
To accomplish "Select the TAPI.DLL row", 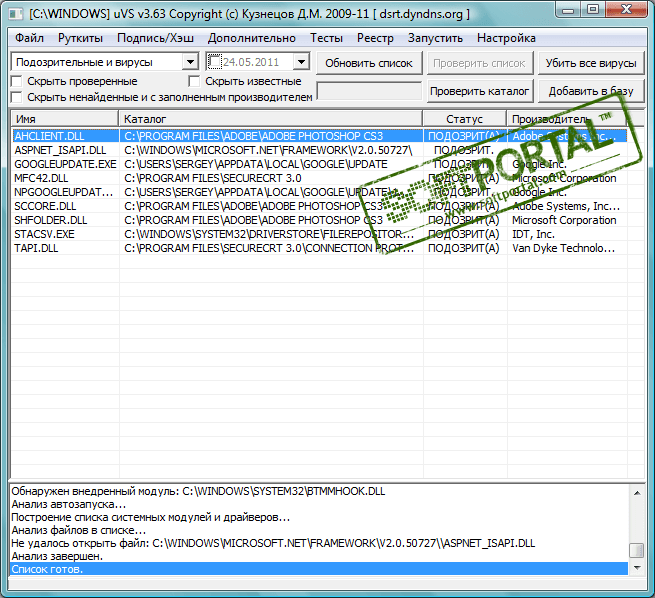I will click(x=319, y=248).
